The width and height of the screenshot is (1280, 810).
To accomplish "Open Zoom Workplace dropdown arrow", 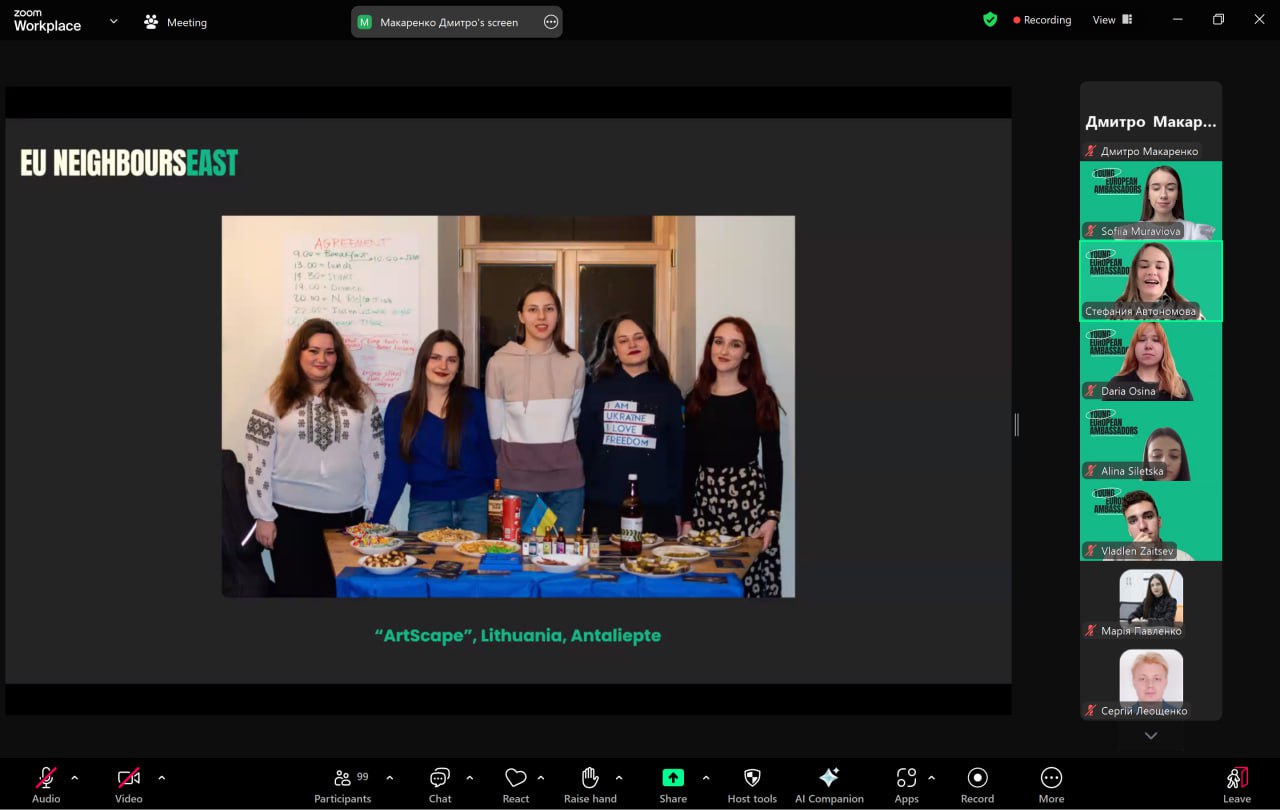I will pyautogui.click(x=113, y=21).
